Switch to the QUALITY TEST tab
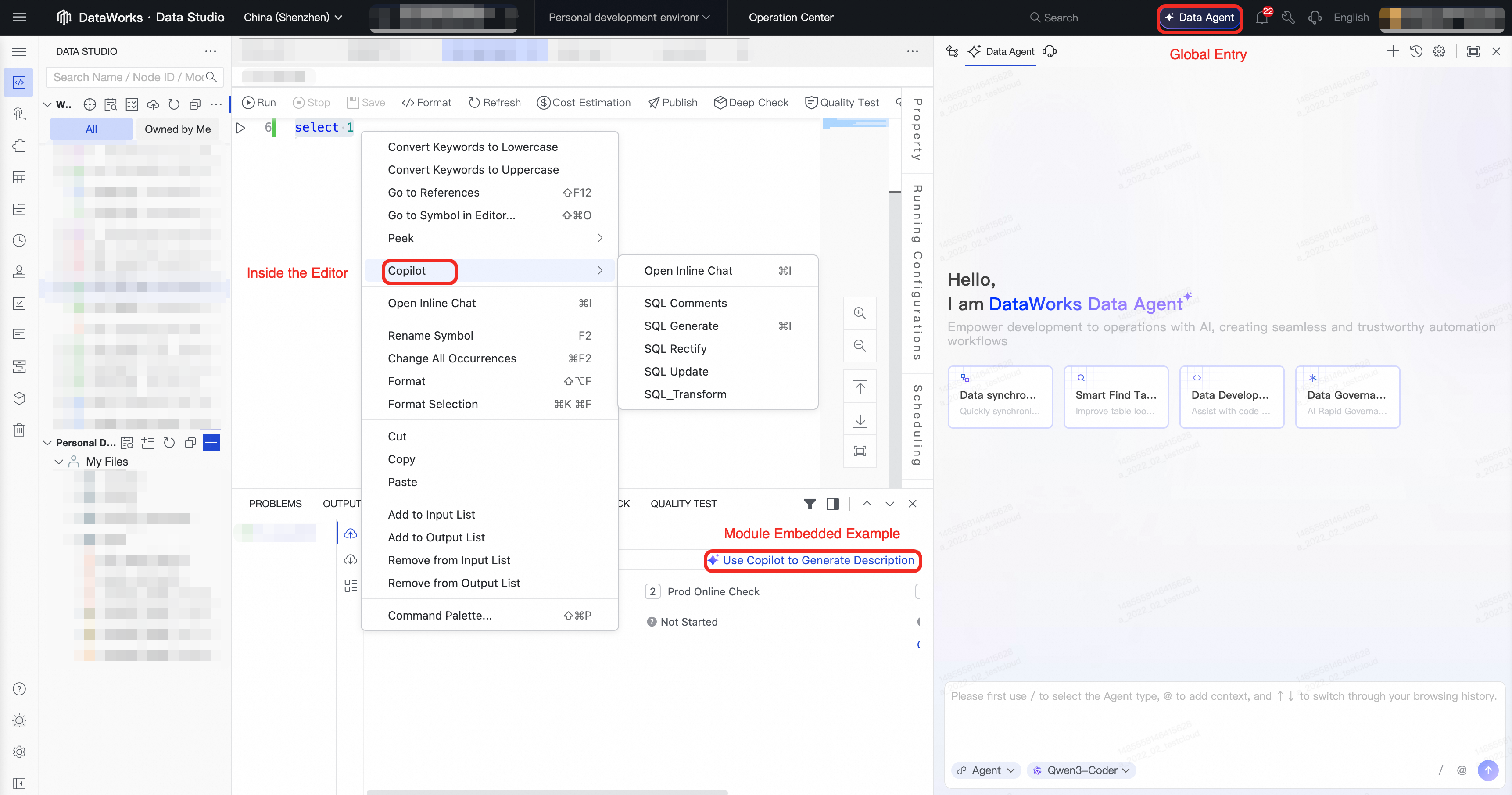Image resolution: width=1512 pixels, height=795 pixels. click(x=683, y=503)
